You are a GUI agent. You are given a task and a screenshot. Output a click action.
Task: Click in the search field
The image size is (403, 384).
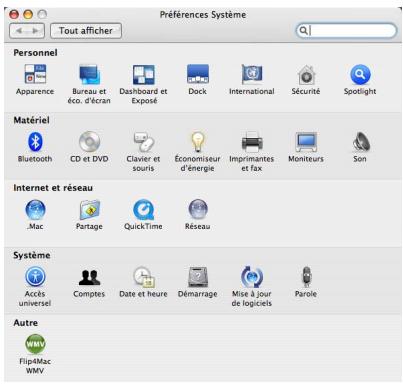click(x=347, y=31)
